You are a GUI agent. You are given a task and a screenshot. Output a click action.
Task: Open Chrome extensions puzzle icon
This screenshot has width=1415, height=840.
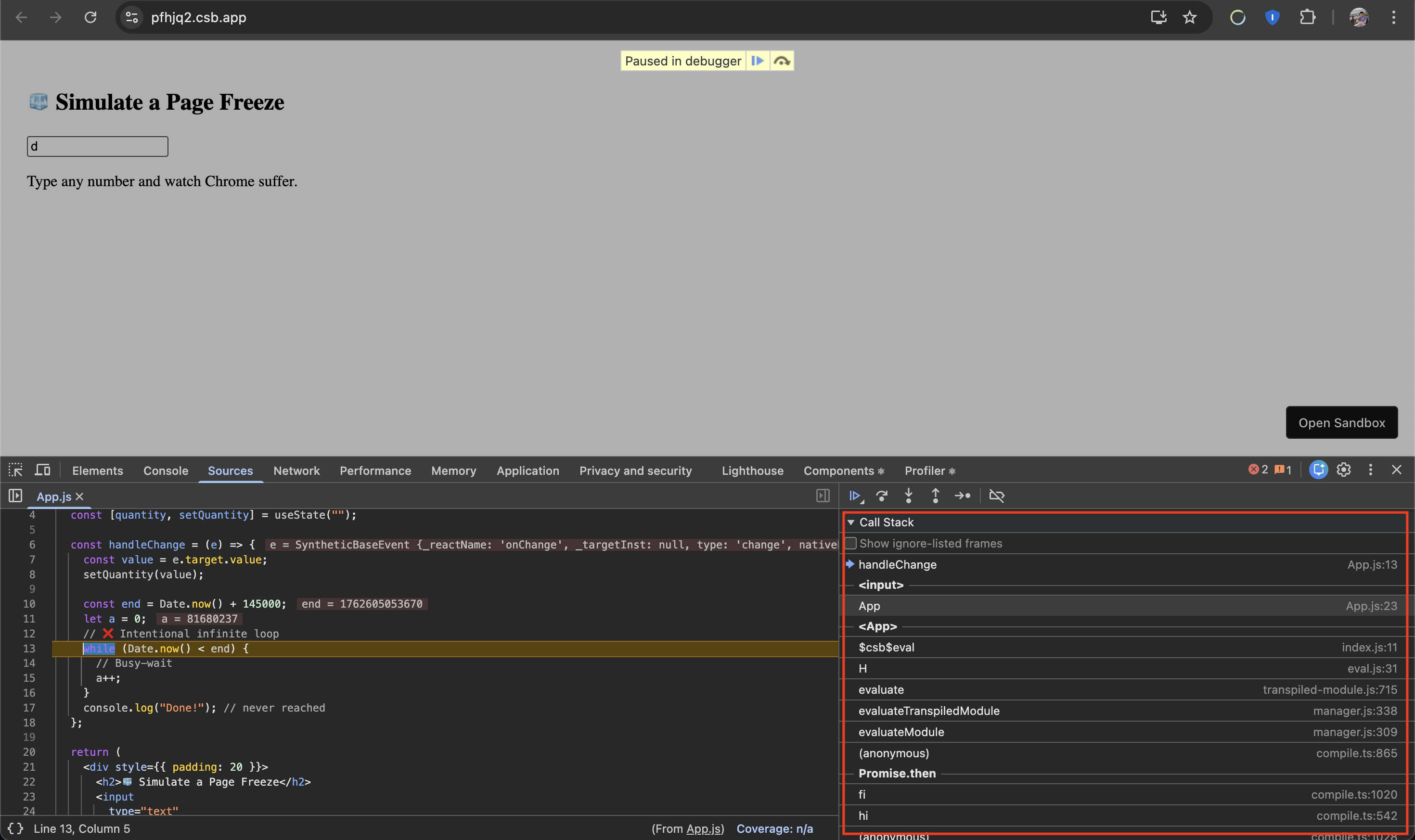click(1308, 17)
